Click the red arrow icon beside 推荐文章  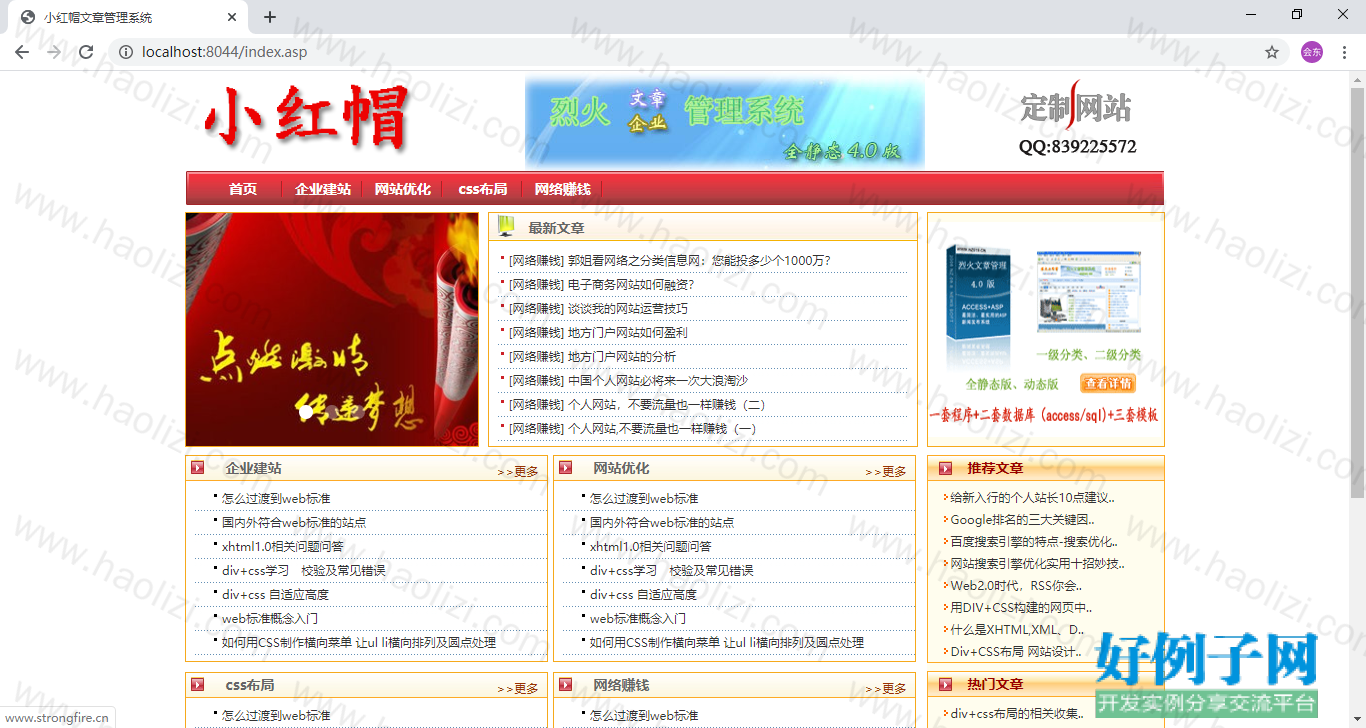(946, 468)
